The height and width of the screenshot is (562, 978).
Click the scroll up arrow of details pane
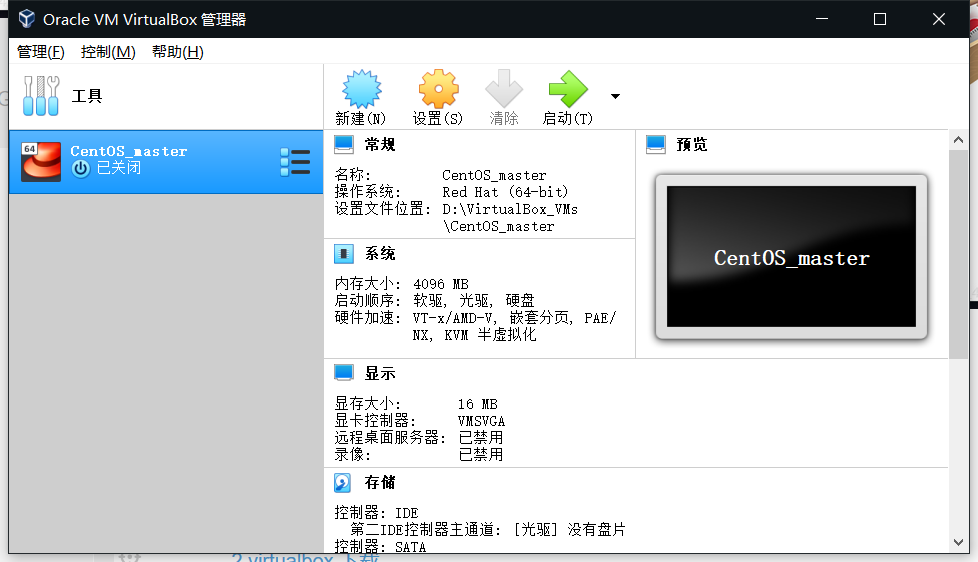[958, 140]
